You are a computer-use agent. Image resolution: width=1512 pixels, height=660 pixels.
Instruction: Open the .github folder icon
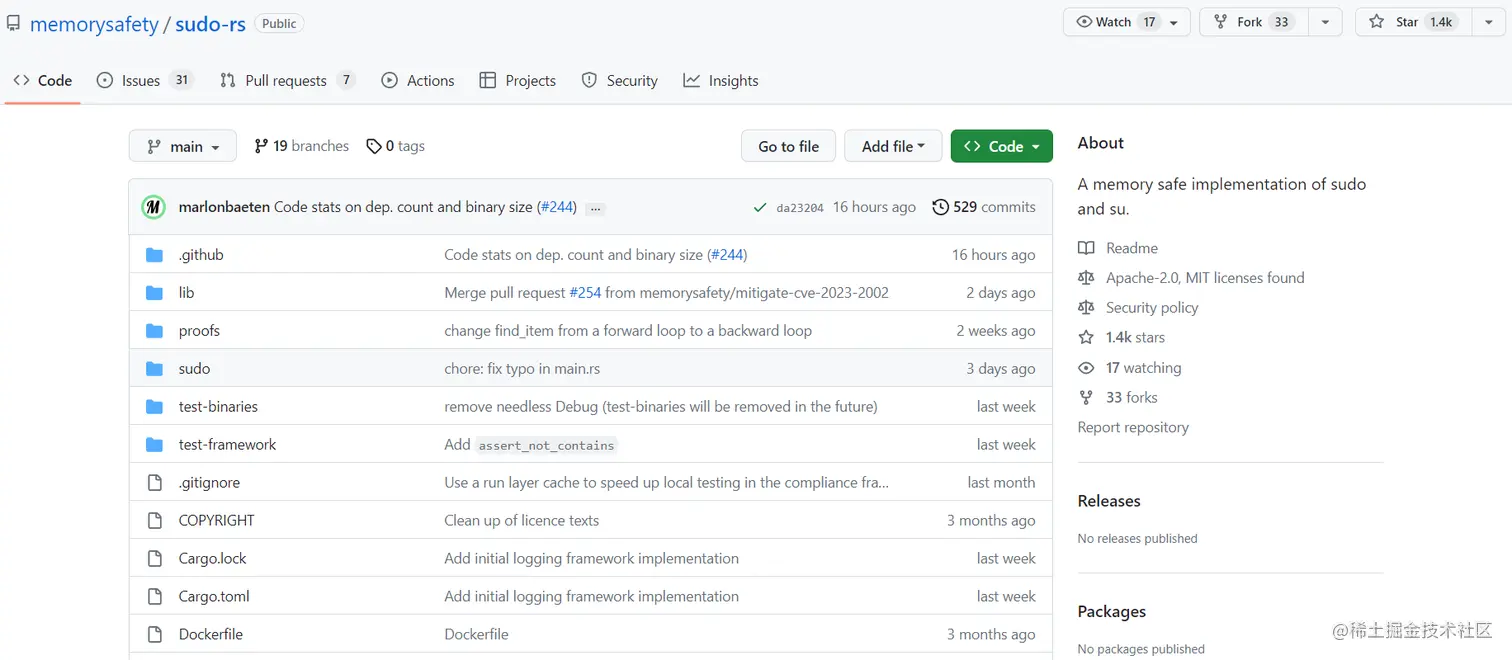tap(154, 255)
